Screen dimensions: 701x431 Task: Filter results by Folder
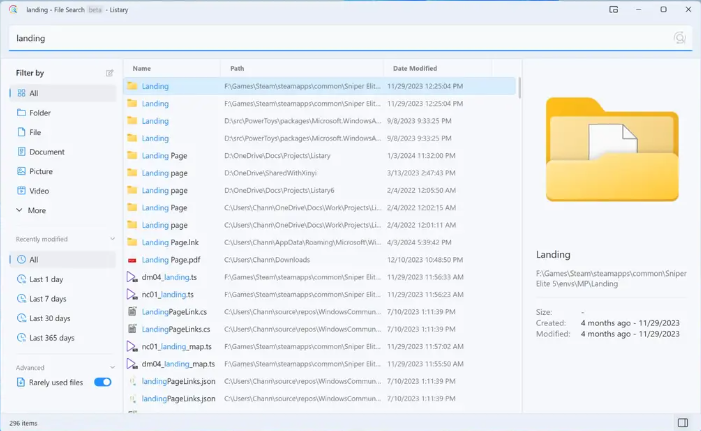[x=63, y=113]
